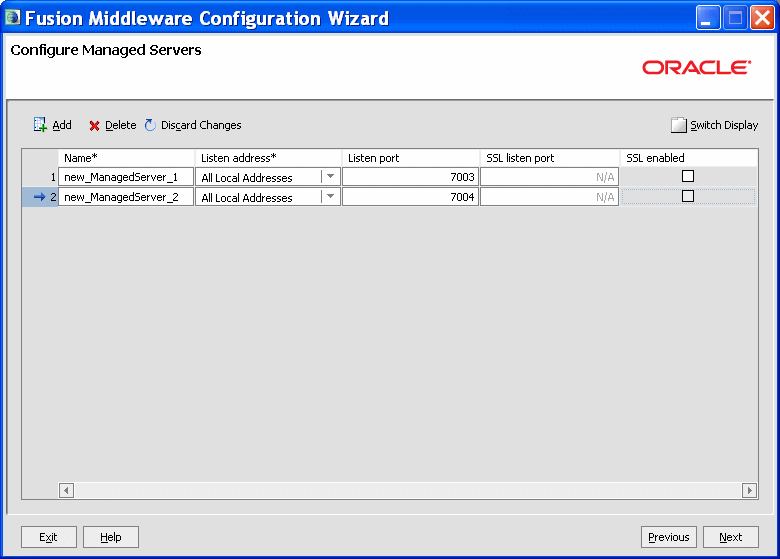Click the horizontal scrollbar track
This screenshot has width=780, height=559.
pyautogui.click(x=408, y=490)
